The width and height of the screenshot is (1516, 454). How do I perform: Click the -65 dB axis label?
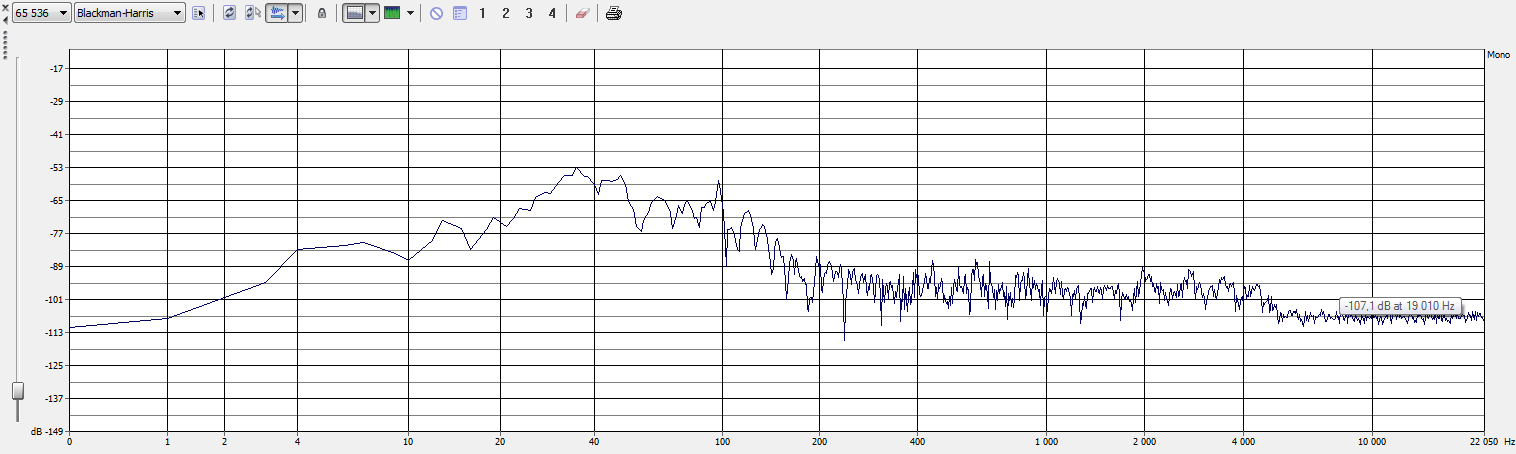click(56, 200)
